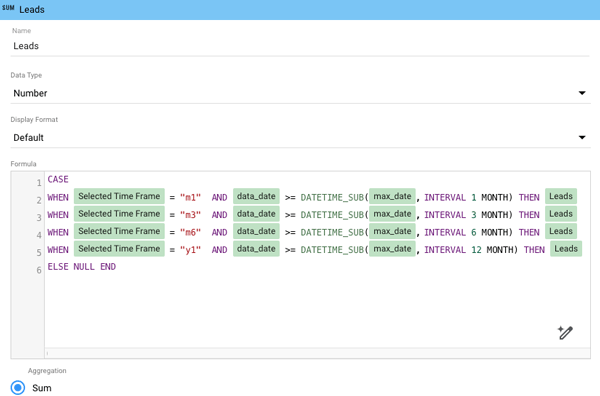
Task: Click line number 1 in the formula gutter
Action: pyautogui.click(x=39, y=183)
